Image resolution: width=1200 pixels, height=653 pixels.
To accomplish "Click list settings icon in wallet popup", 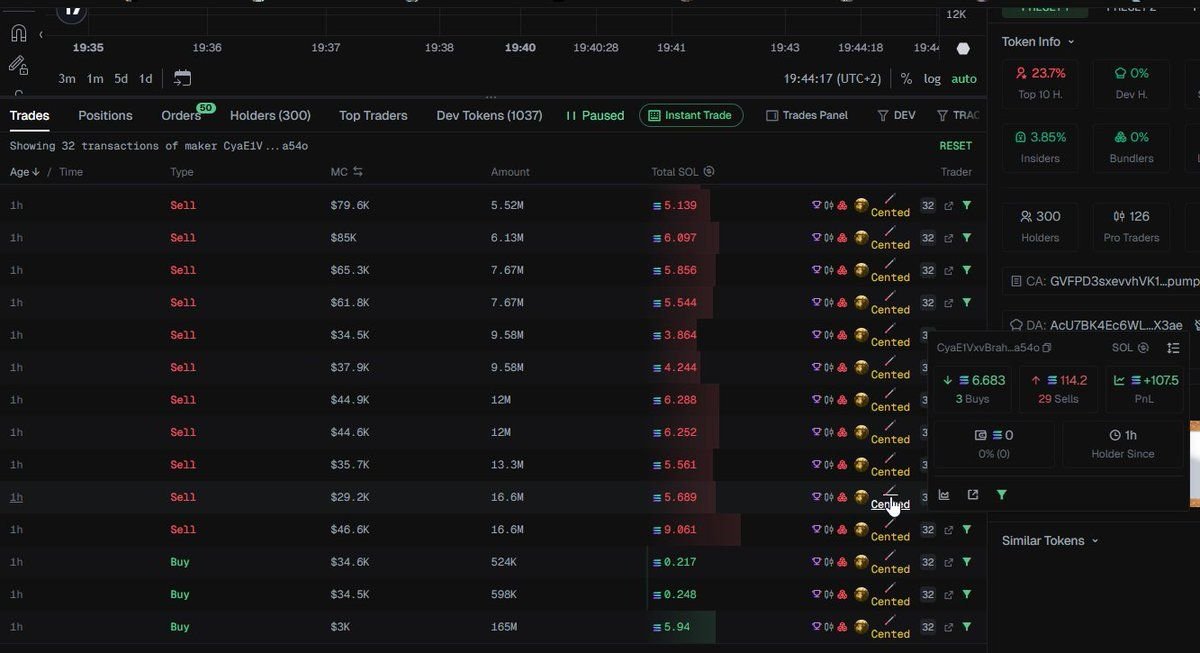I will tap(1174, 348).
